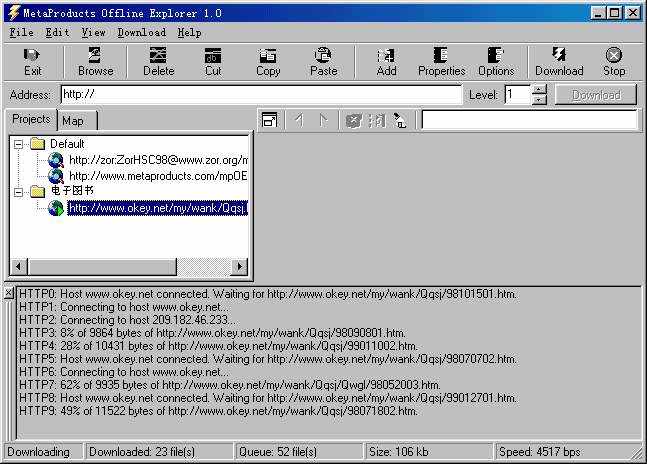Click the lightning app icon in title bar
647x464 pixels.
point(14,13)
